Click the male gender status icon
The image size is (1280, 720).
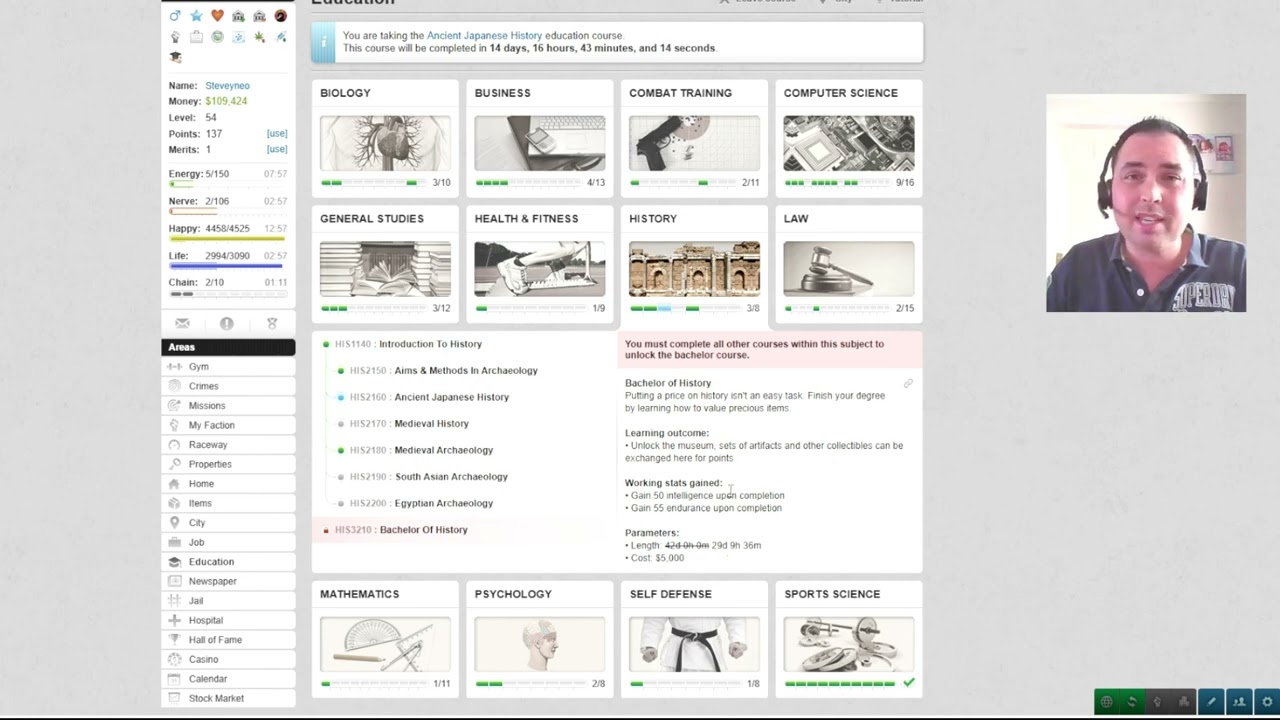175,16
